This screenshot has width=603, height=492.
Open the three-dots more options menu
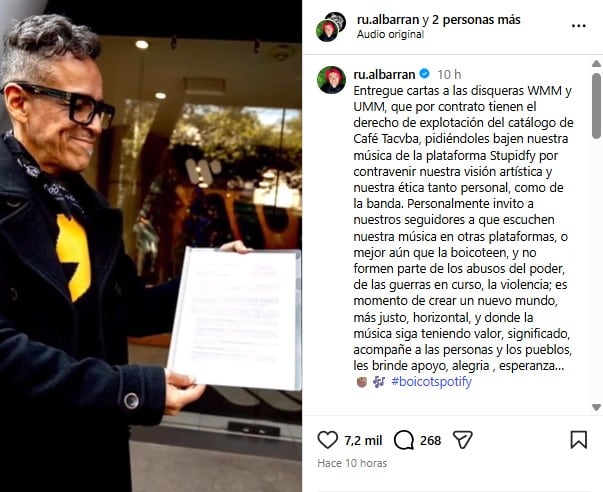coord(579,26)
